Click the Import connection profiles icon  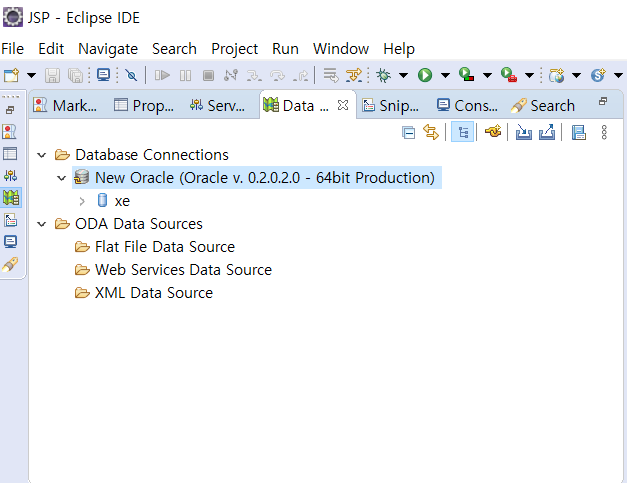pyautogui.click(x=523, y=132)
